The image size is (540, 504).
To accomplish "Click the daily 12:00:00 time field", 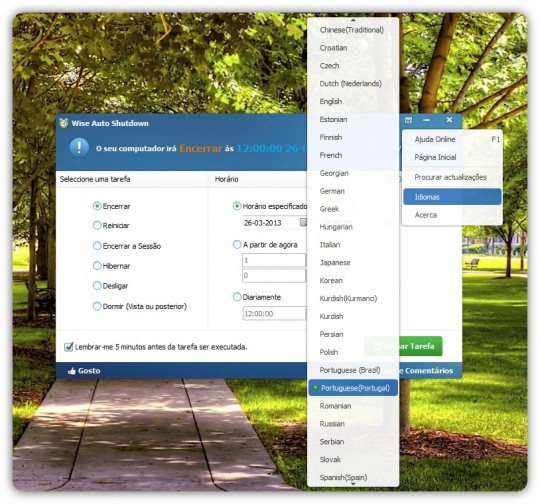I will coord(274,313).
